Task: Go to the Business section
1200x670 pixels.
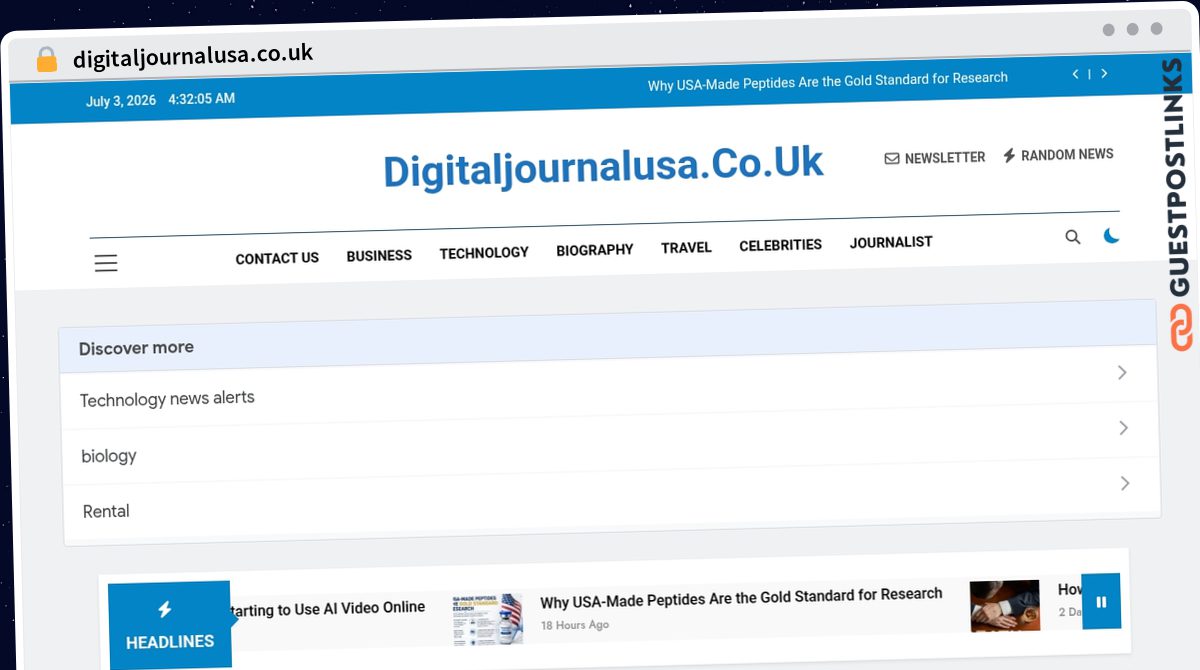Action: tap(379, 255)
